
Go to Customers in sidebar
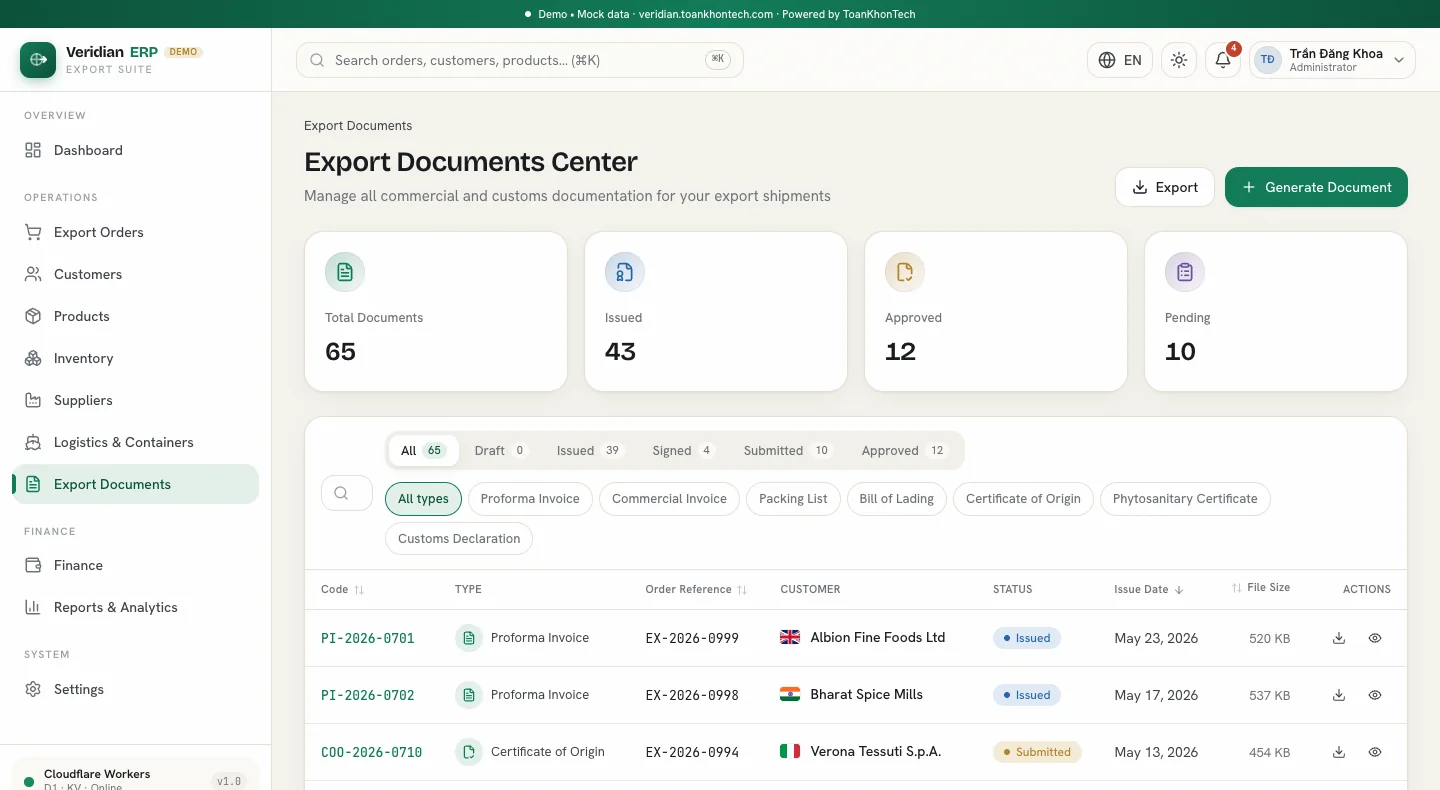click(135, 274)
